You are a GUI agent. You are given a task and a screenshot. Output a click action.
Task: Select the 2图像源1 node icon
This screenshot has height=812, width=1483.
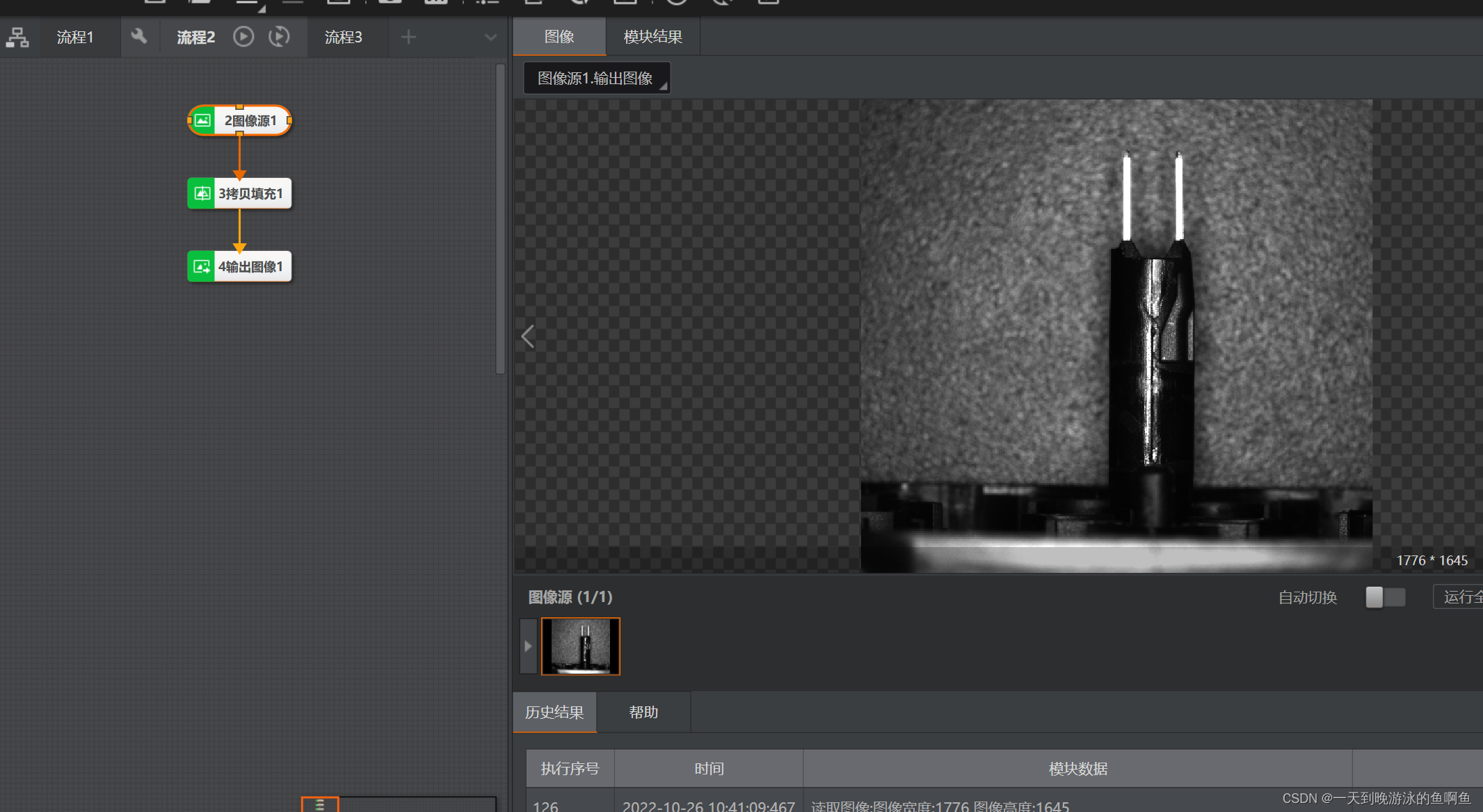click(x=202, y=120)
